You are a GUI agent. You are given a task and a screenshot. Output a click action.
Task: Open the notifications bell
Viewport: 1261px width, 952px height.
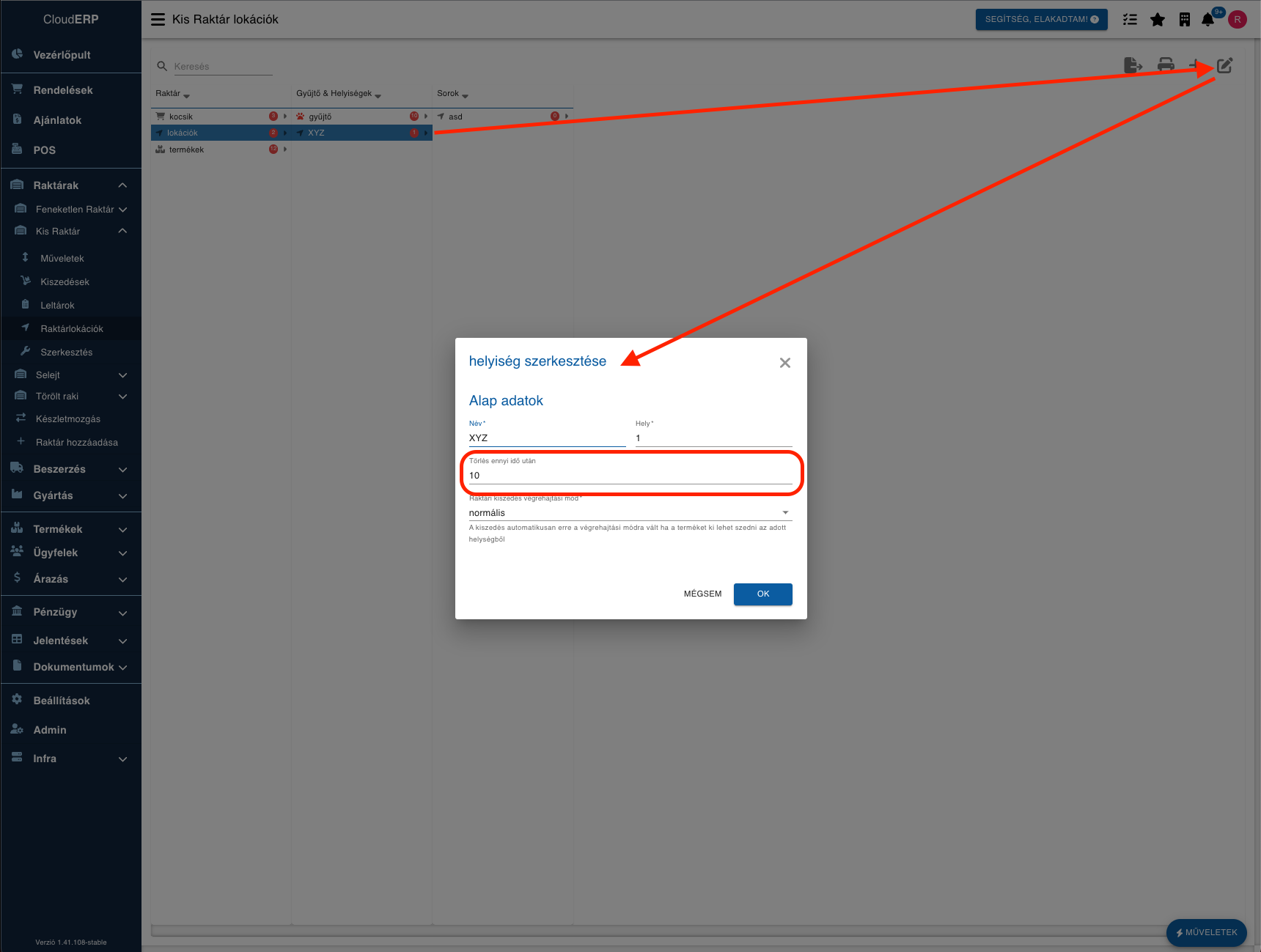(1207, 20)
